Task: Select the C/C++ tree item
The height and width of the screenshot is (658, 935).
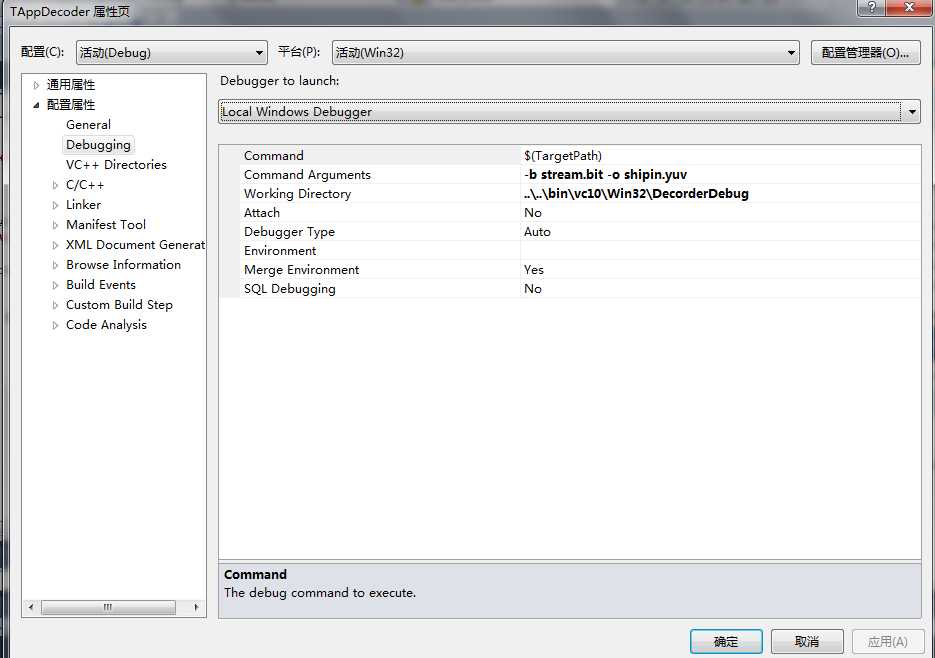Action: click(x=85, y=185)
